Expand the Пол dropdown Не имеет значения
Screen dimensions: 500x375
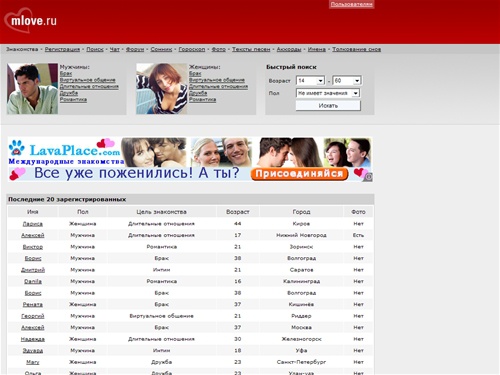[x=328, y=93]
